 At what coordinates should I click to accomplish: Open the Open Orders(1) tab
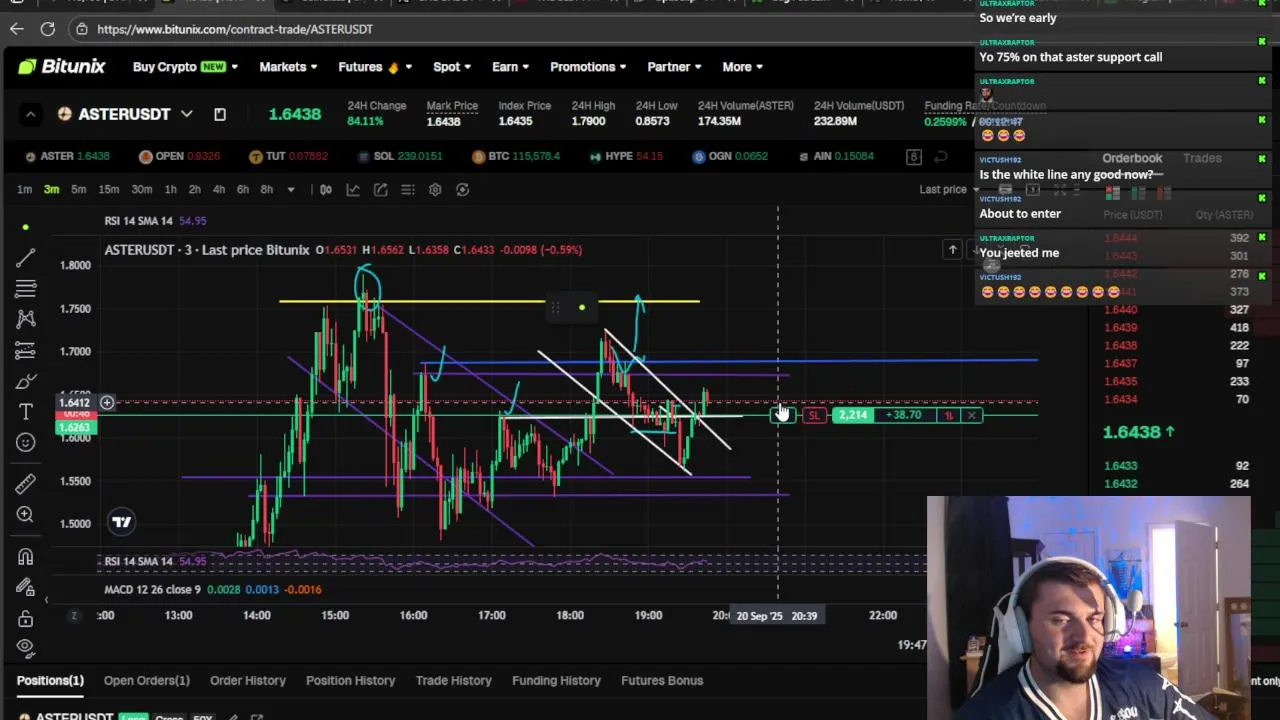pos(146,680)
